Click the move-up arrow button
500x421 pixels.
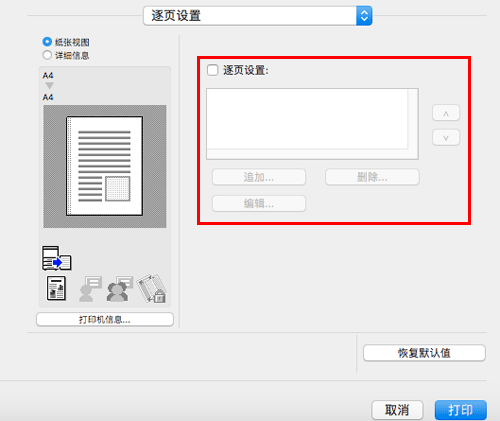click(446, 113)
